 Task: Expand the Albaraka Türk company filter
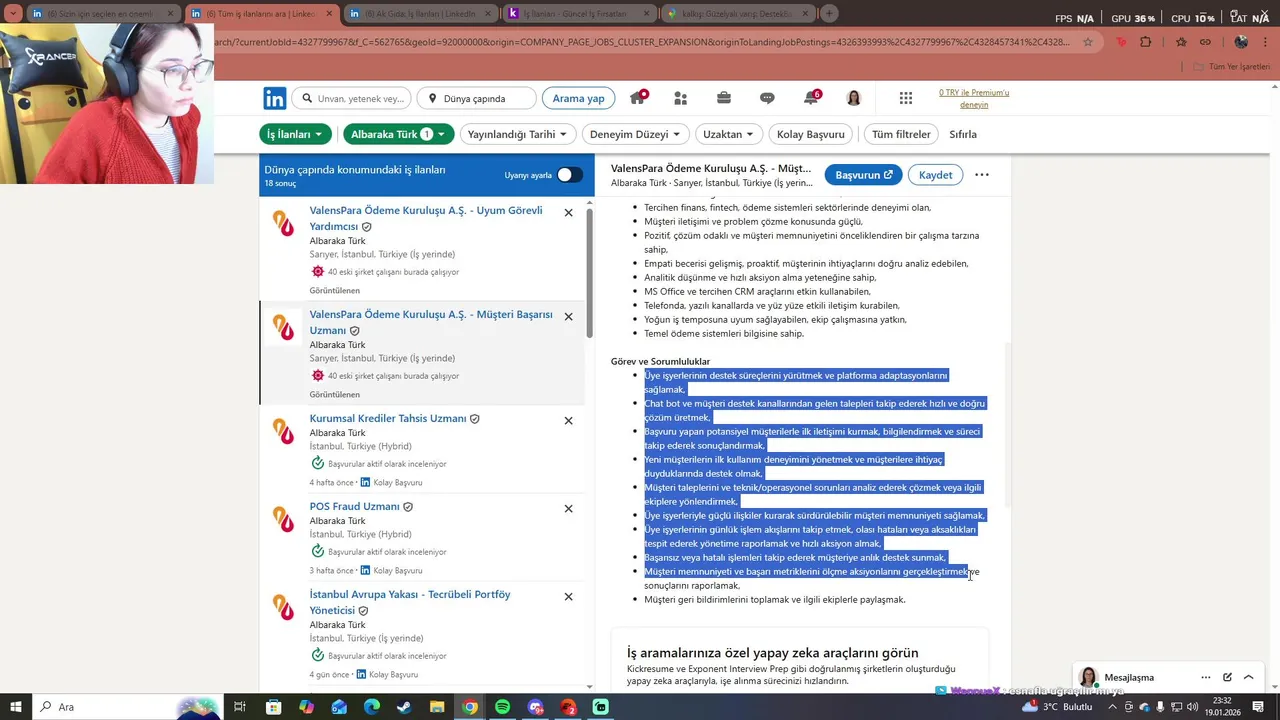click(x=398, y=134)
